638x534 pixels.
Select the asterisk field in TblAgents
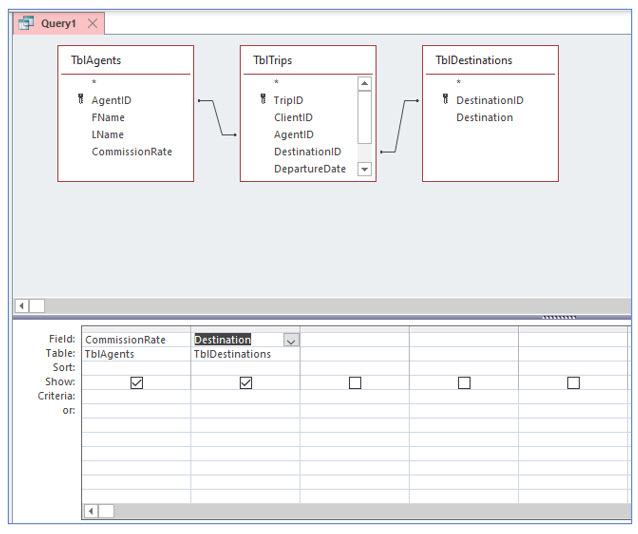click(94, 82)
